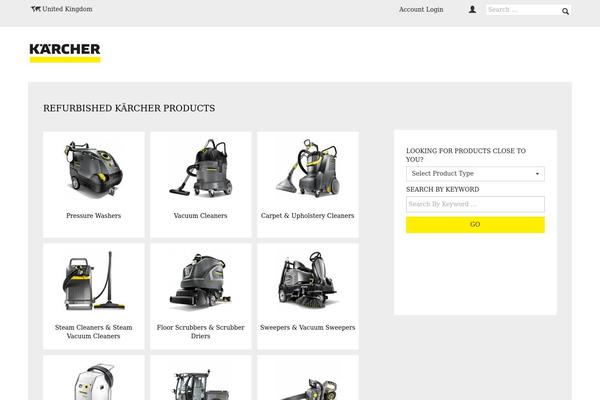Open the Account Login link
The image size is (600, 400).
(x=421, y=10)
